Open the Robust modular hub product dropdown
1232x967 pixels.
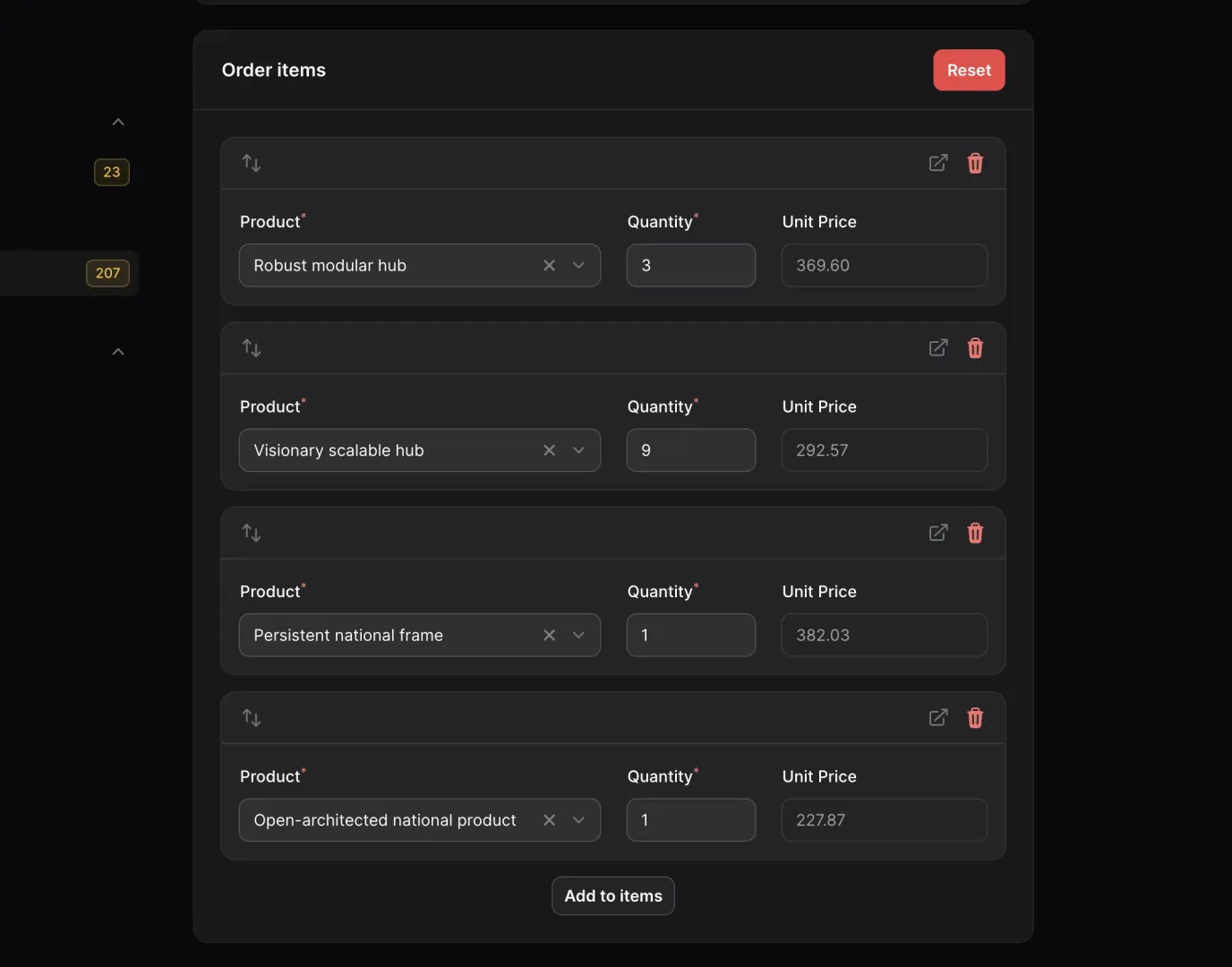tap(577, 265)
